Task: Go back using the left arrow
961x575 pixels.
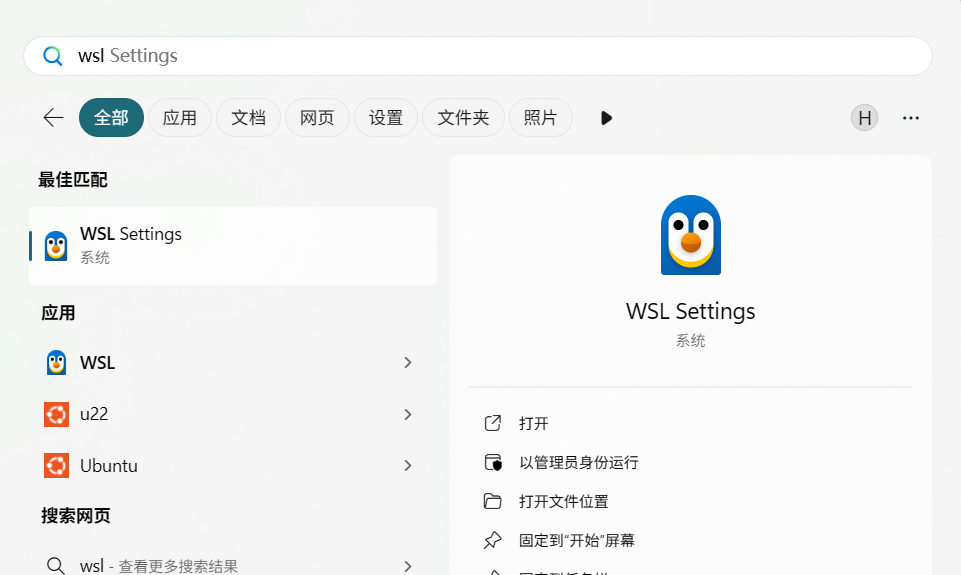Action: [53, 117]
